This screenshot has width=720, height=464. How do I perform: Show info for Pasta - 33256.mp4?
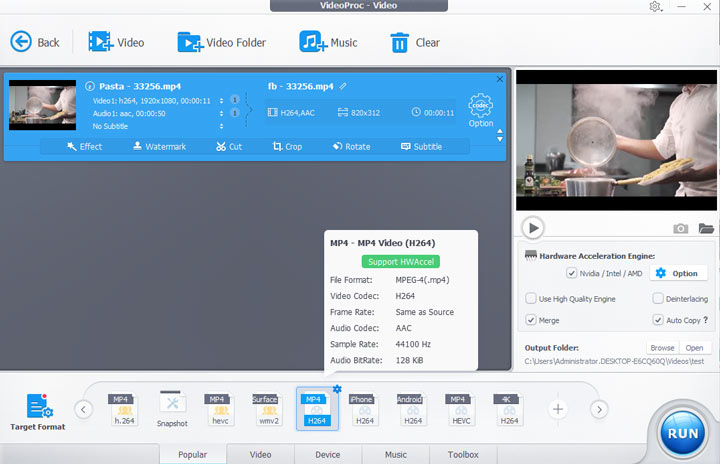point(90,86)
